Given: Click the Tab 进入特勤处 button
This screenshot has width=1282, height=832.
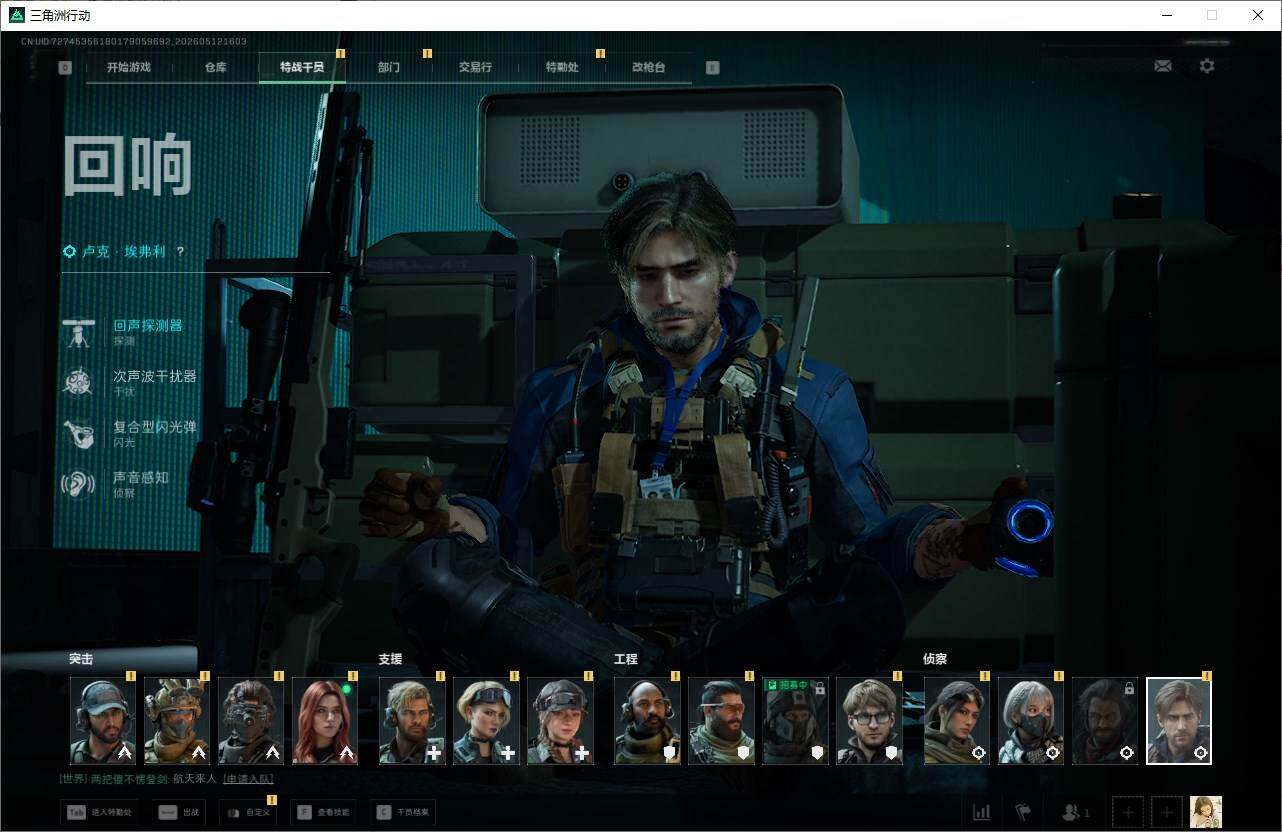Looking at the screenshot, I should (100, 812).
